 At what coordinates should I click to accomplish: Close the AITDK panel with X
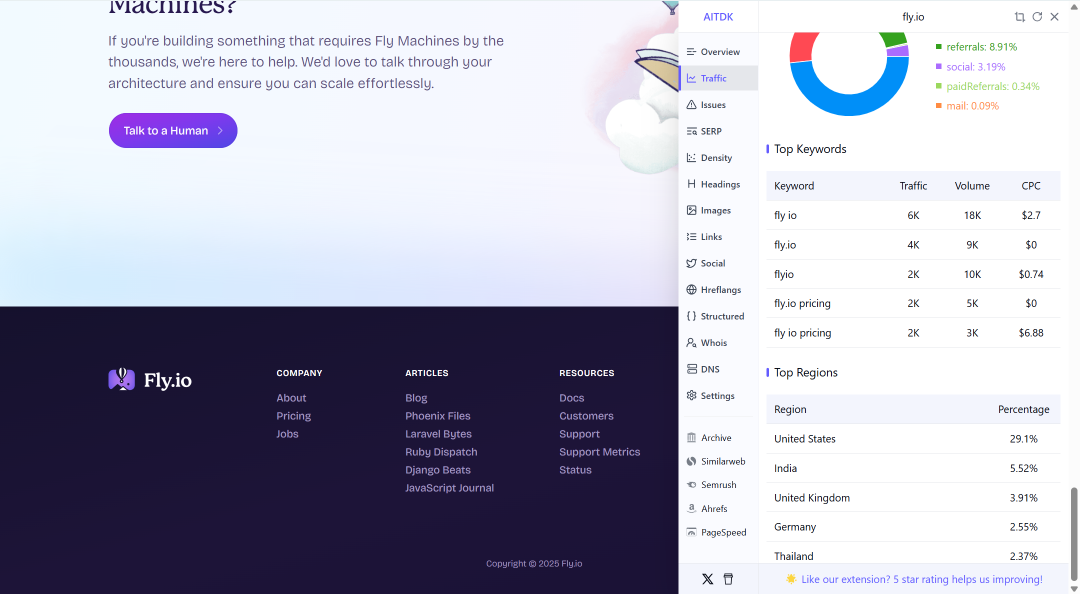(1055, 17)
